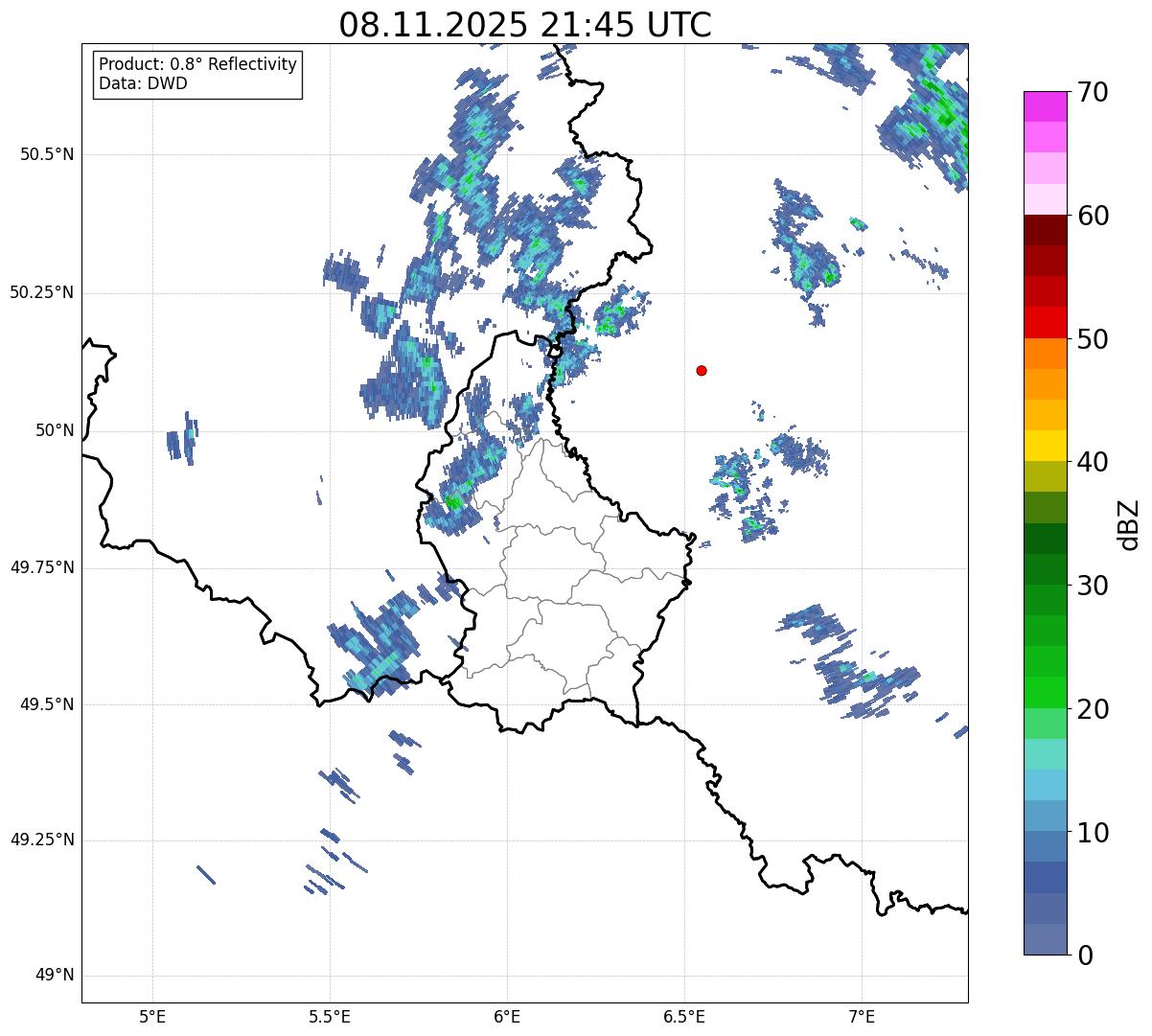Click the bright green 20 dBZ colorbar segment

coord(1046,692)
